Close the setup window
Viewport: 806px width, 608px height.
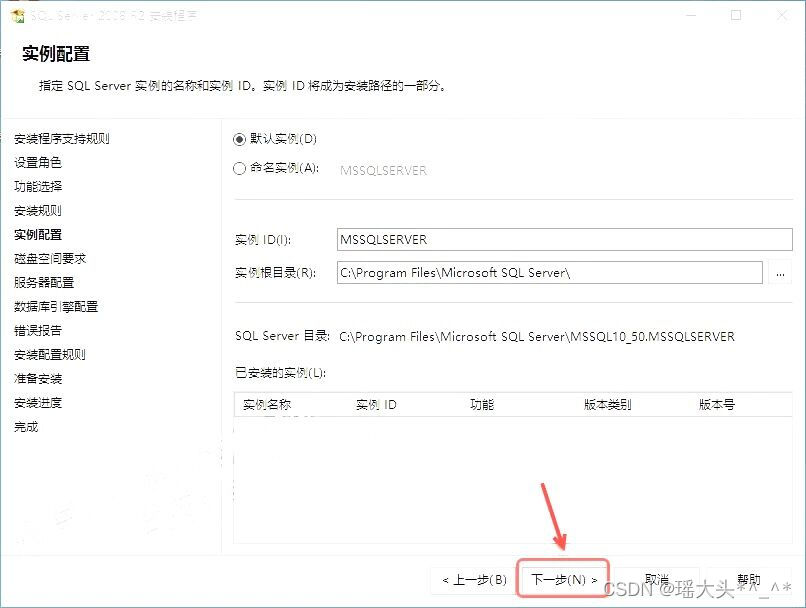(782, 15)
